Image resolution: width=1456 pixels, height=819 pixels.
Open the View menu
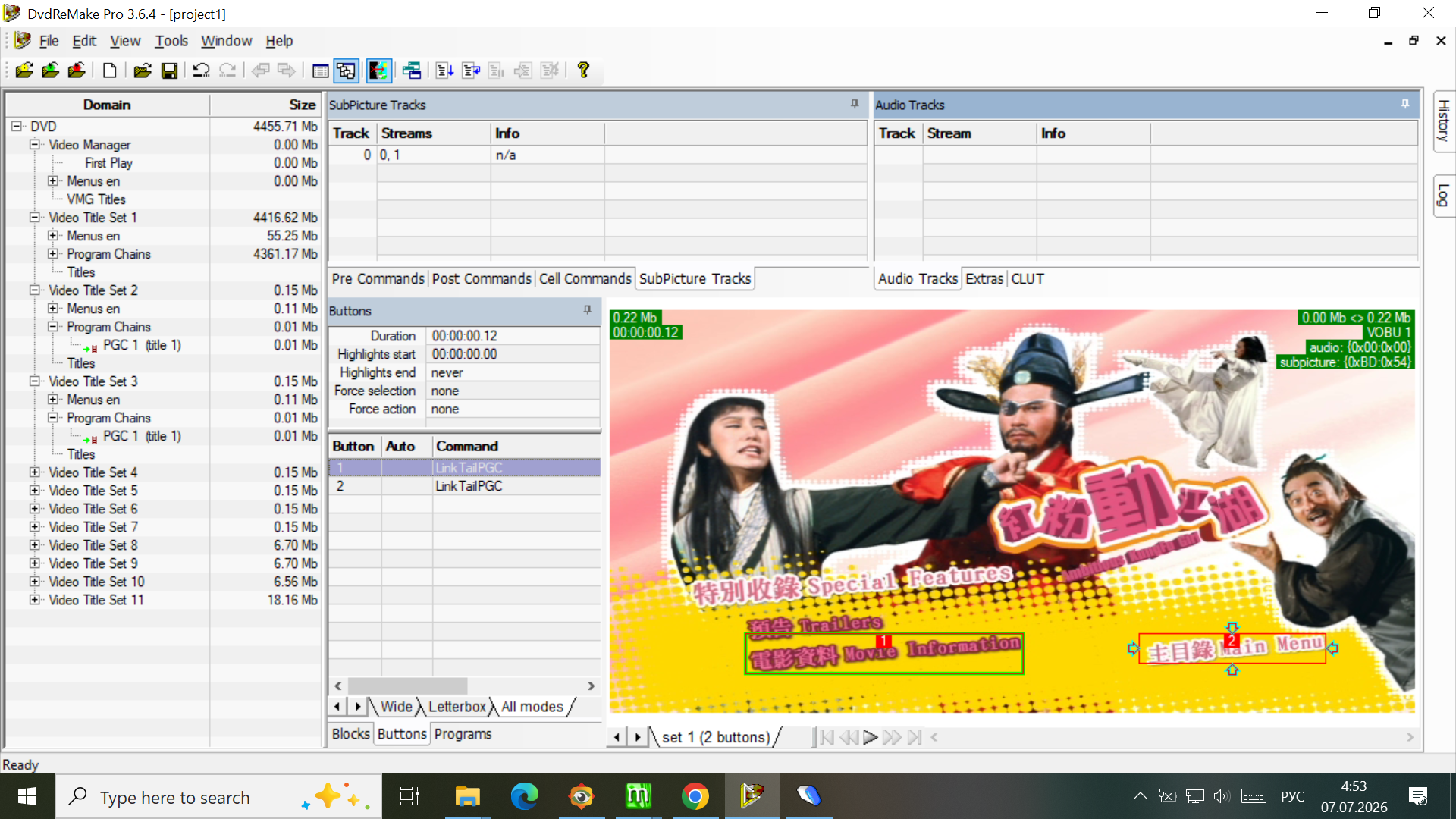(125, 41)
